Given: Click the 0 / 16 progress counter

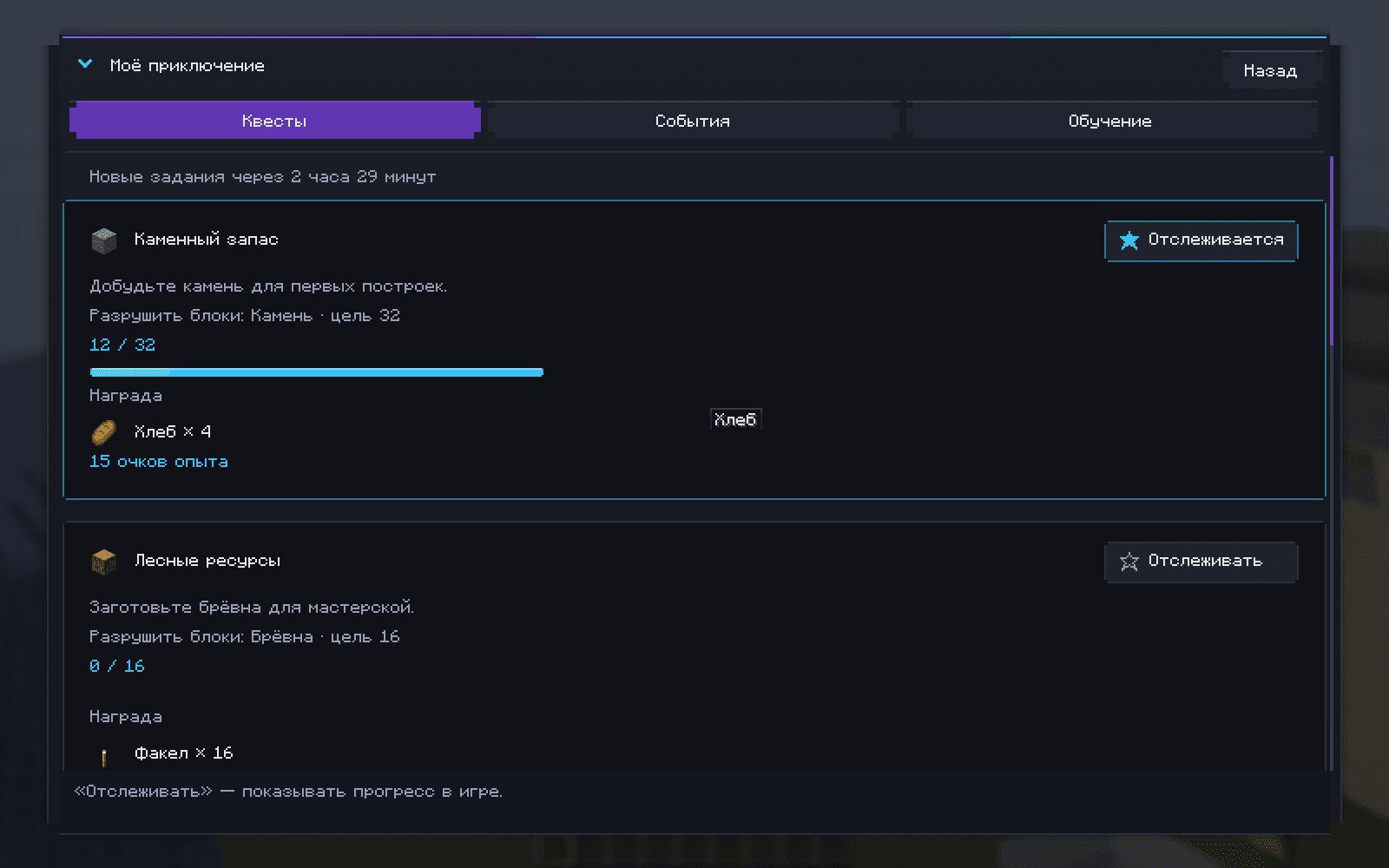Looking at the screenshot, I should click(117, 666).
